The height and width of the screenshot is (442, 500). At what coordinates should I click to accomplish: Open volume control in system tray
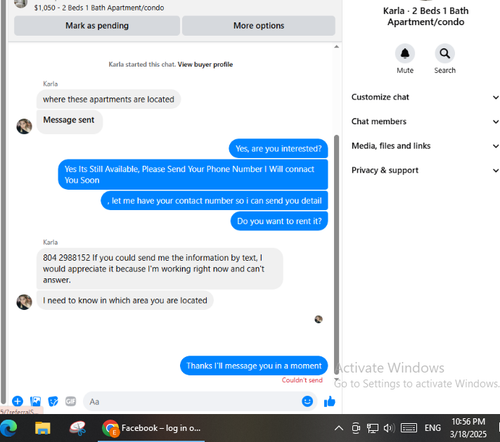click(389, 428)
